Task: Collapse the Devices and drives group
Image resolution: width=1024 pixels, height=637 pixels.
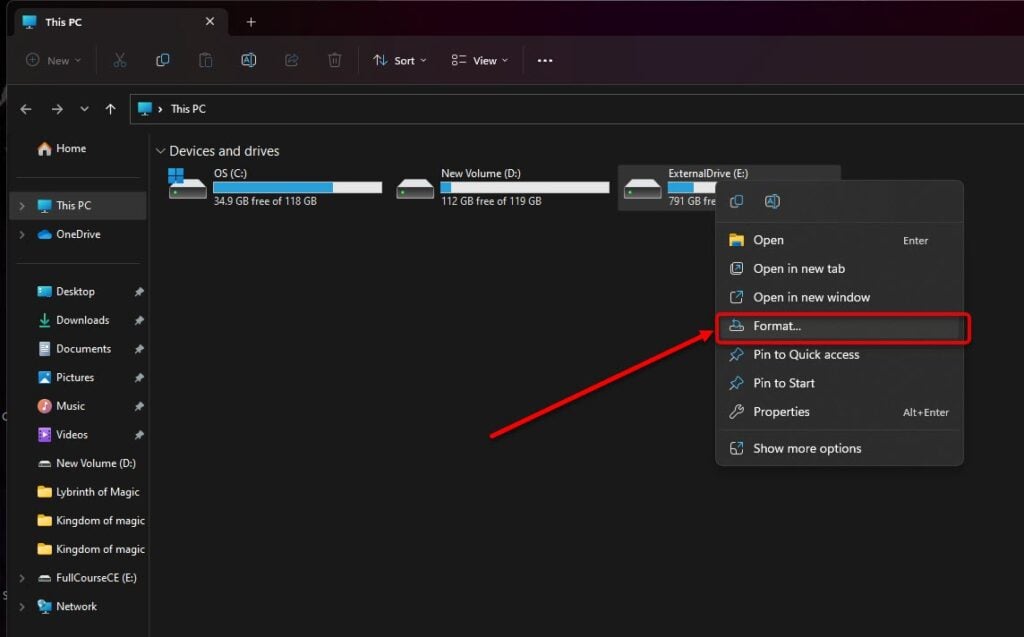Action: [x=160, y=151]
